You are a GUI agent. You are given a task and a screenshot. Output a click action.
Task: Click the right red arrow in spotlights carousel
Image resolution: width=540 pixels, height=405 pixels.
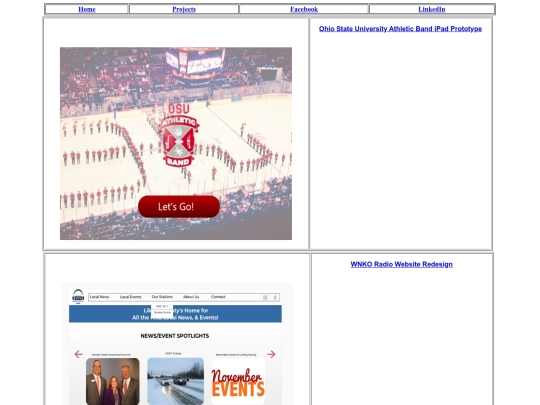[271, 354]
